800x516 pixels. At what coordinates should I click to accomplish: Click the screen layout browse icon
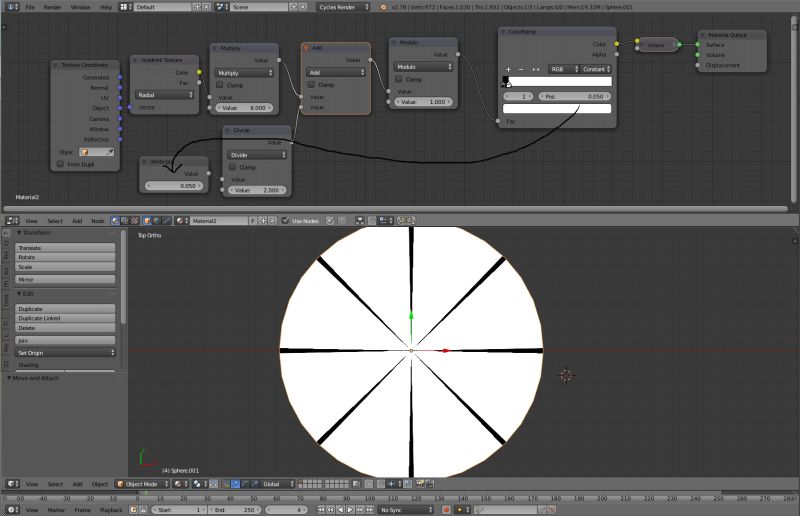click(x=126, y=7)
